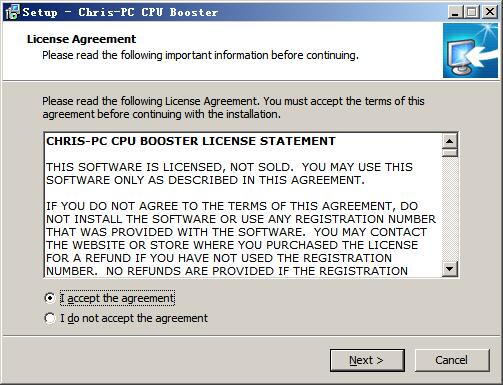Continue with the Next > button

(x=367, y=360)
